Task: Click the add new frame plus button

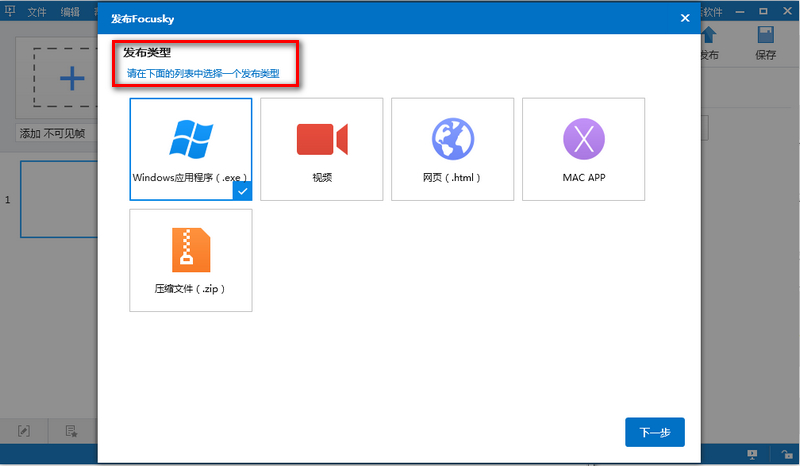Action: tap(70, 79)
